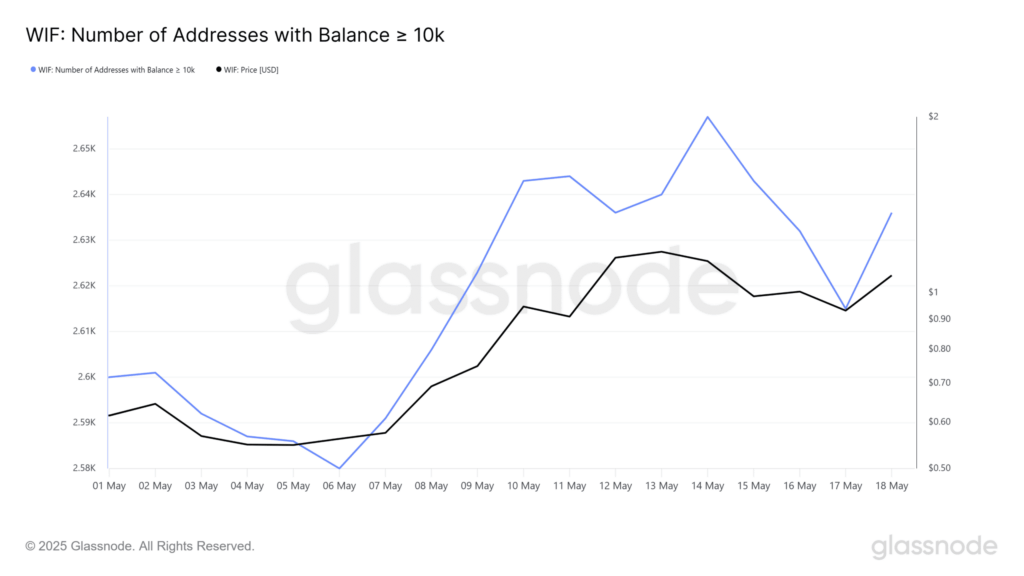Click the black price line peak at 13 May
The image size is (1024, 576).
(662, 251)
